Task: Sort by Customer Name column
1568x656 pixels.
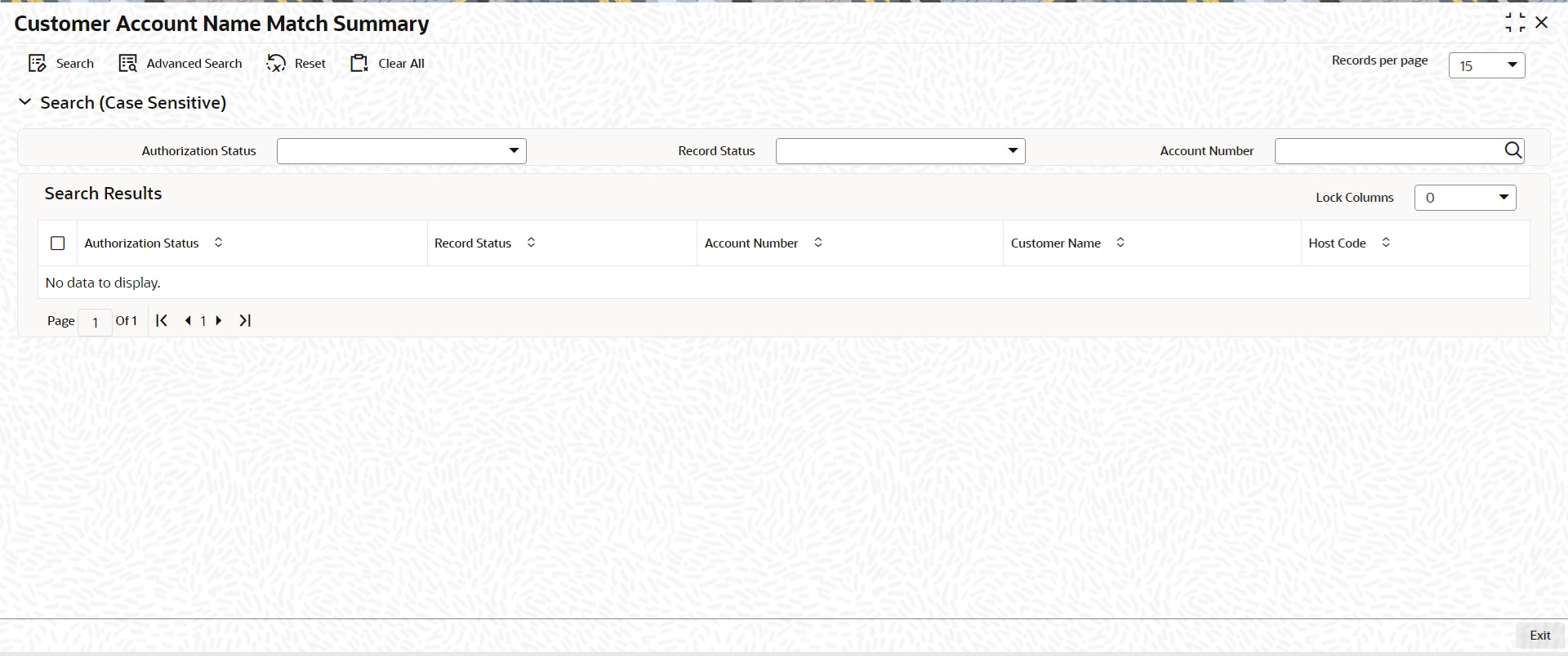Action: [x=1120, y=243]
